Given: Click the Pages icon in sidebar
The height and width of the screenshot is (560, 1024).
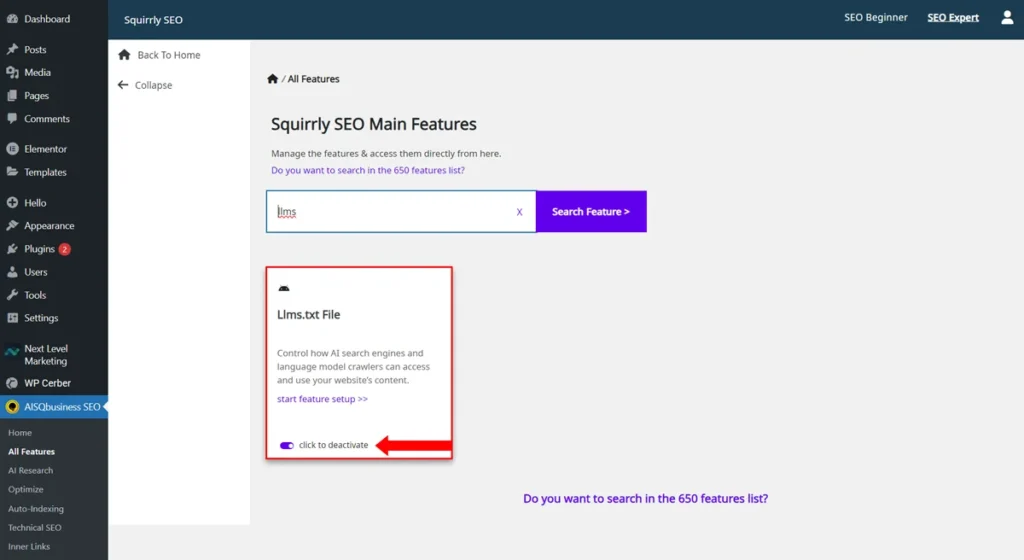Looking at the screenshot, I should [x=12, y=95].
